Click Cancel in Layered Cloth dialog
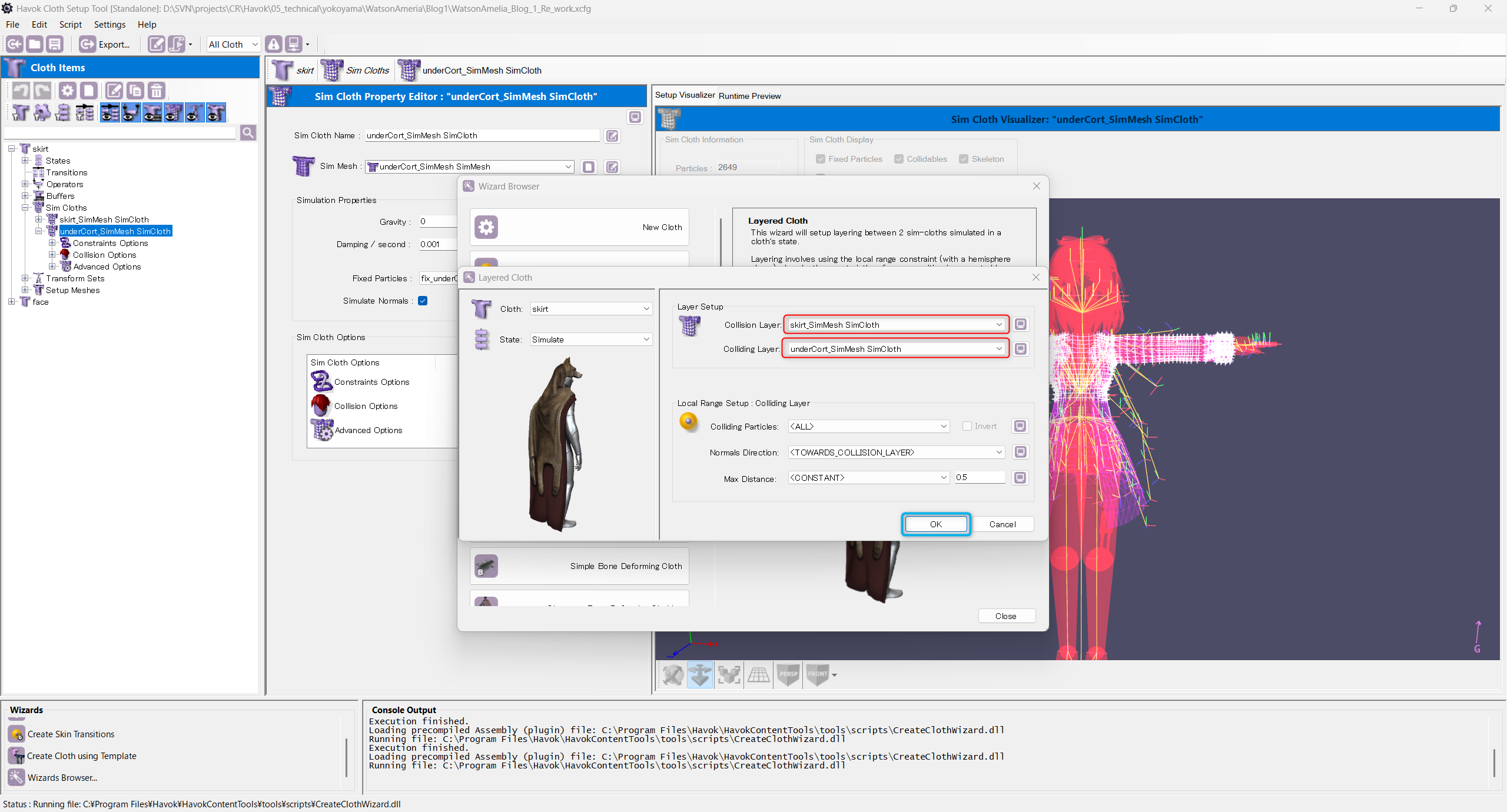This screenshot has height=812, width=1507. (1003, 524)
